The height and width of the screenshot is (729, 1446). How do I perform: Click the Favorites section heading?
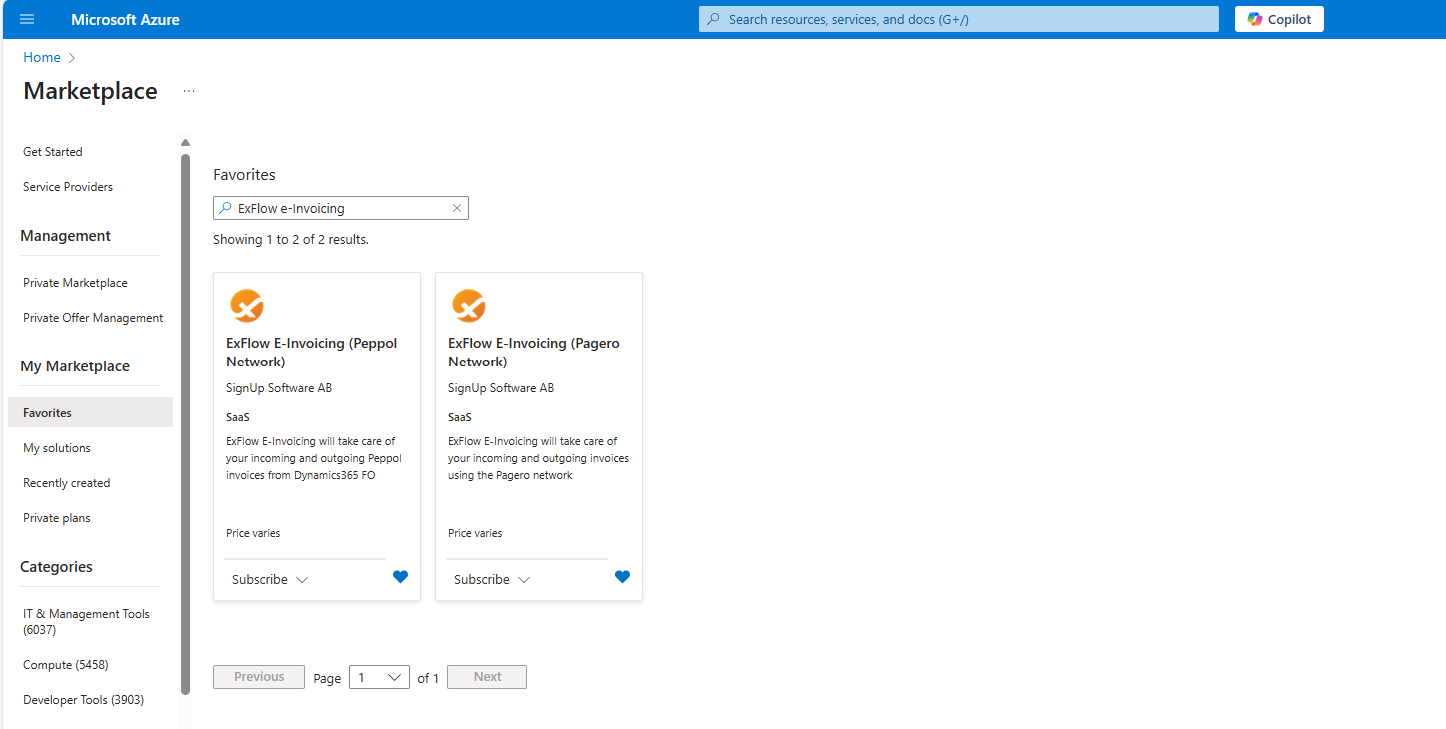(244, 174)
